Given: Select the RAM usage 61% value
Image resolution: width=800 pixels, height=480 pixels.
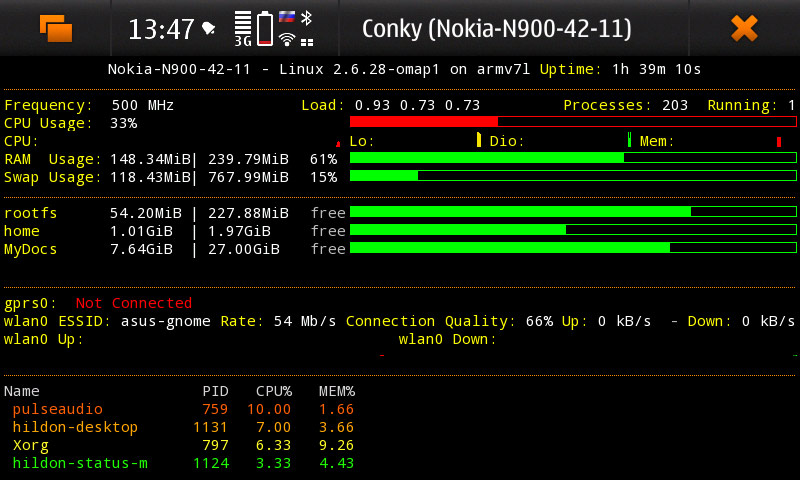Looking at the screenshot, I should tap(323, 159).
